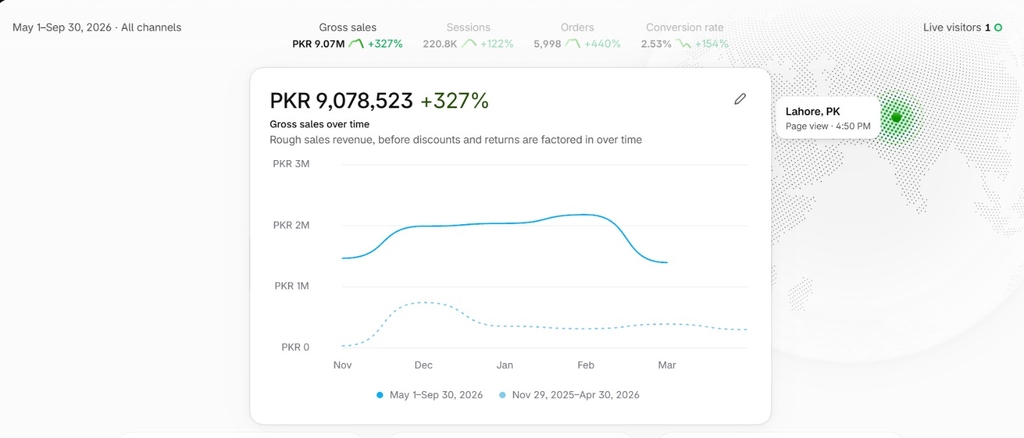Screen dimensions: 1024x438
Task: Click the Nov x-axis label
Action: (x=342, y=365)
